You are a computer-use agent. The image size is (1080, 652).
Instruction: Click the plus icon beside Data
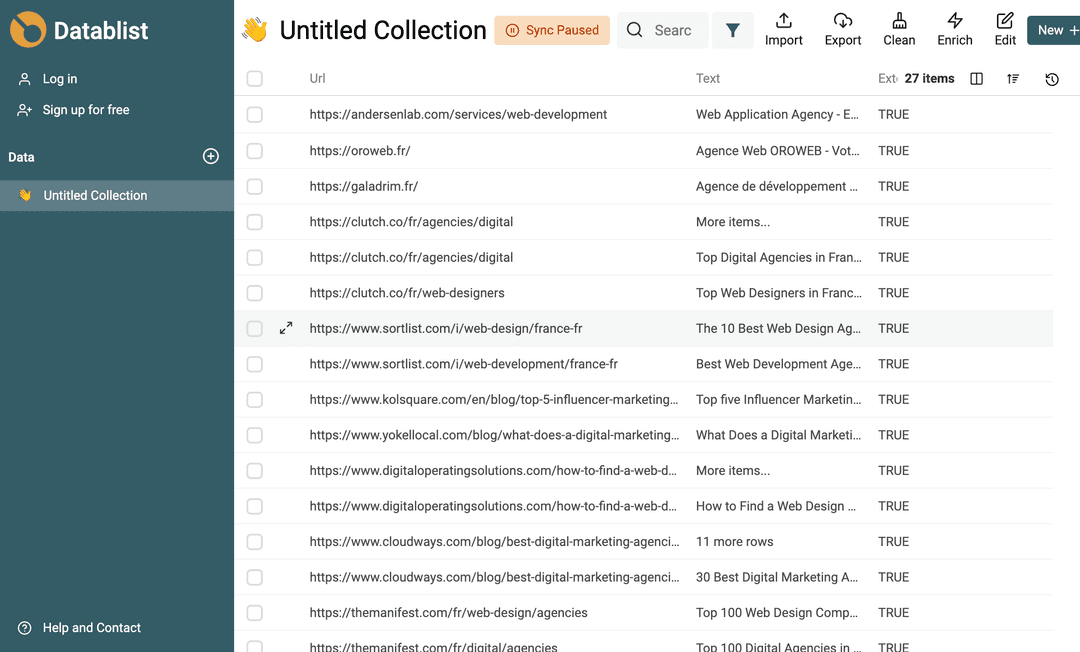point(211,156)
